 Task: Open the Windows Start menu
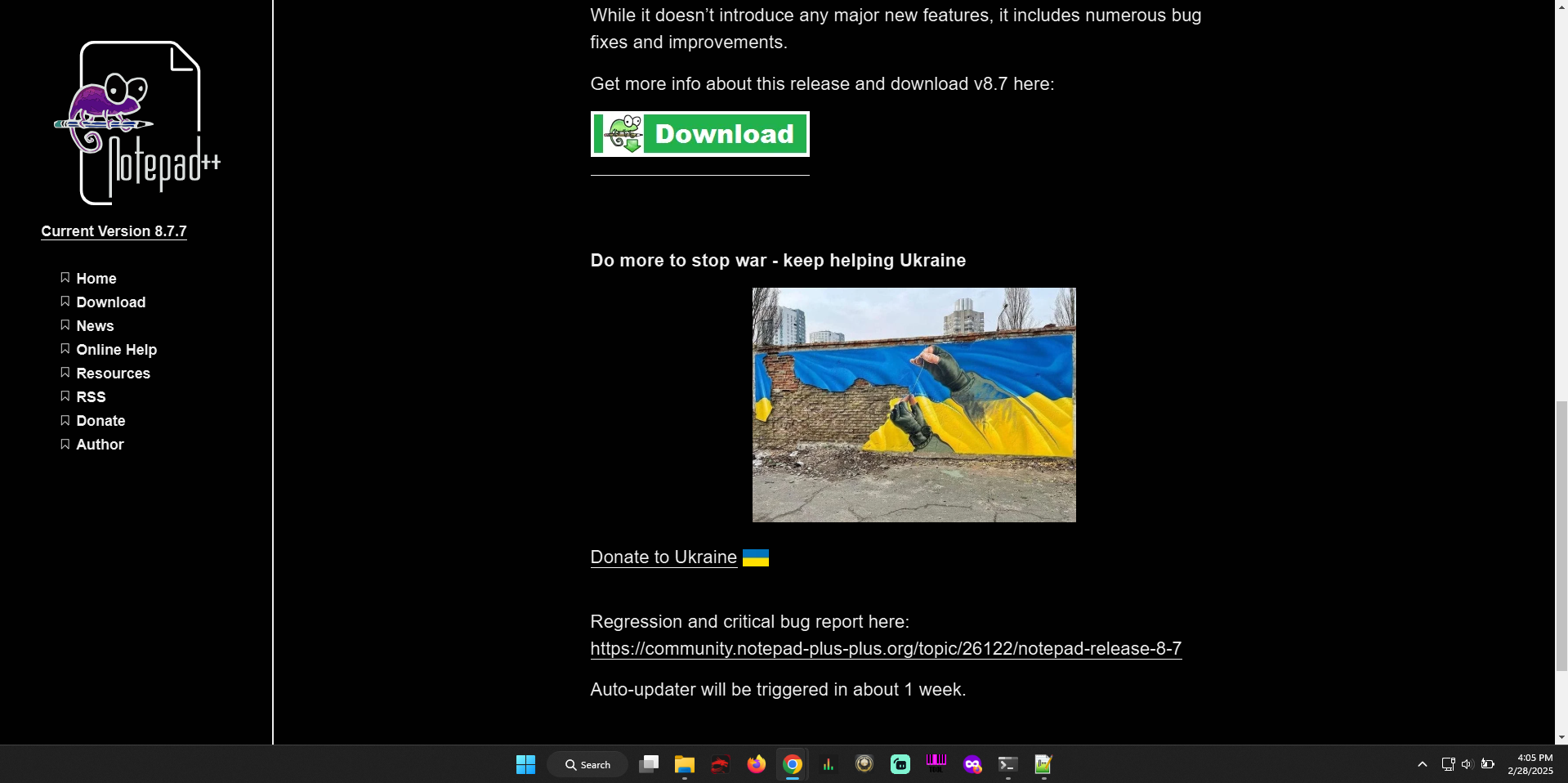point(525,765)
